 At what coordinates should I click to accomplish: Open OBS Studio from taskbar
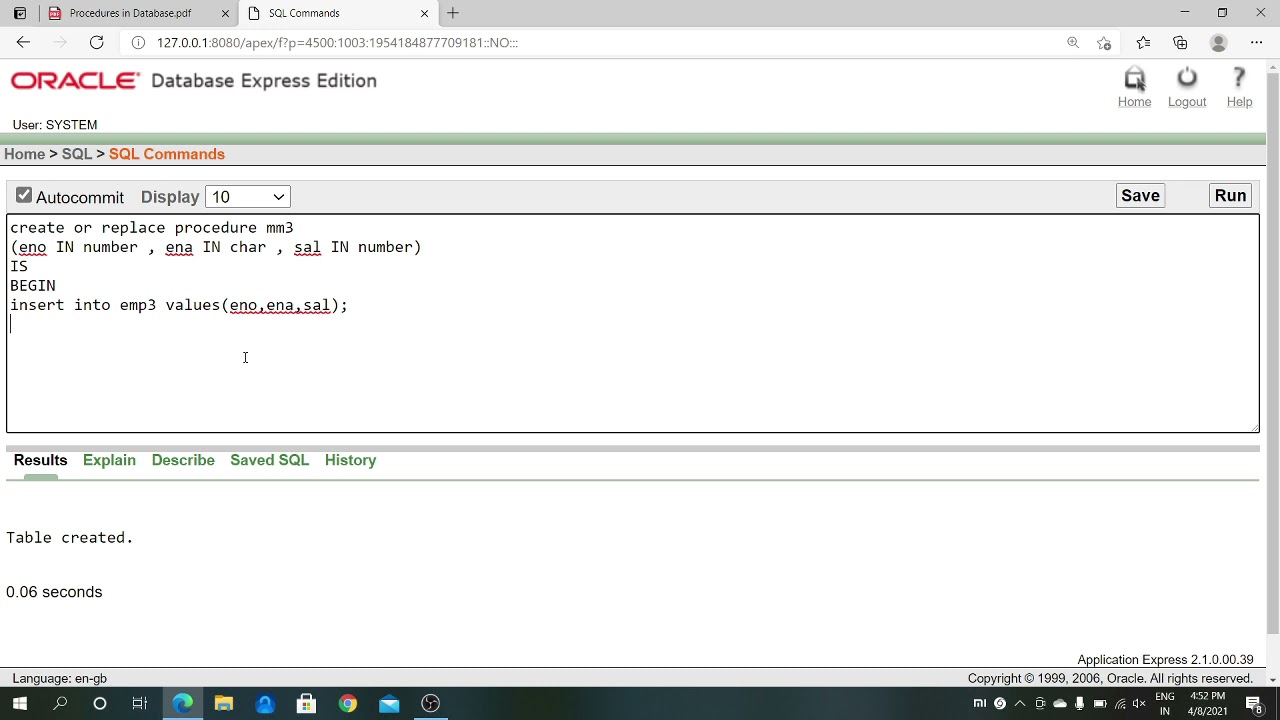tap(430, 704)
